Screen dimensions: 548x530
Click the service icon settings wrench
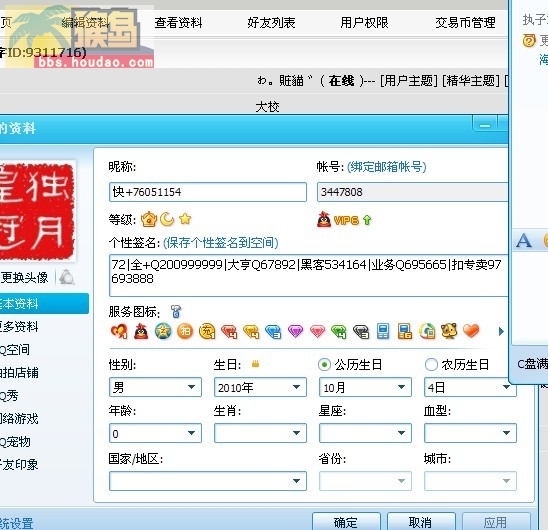coord(176,311)
